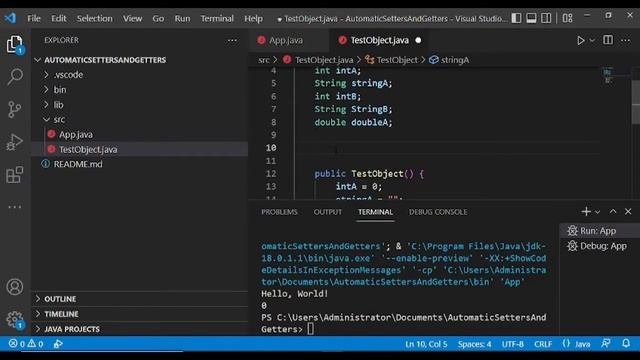The width and height of the screenshot is (640, 360).
Task: Maximize the panel size with chevron
Action: click(x=613, y=211)
